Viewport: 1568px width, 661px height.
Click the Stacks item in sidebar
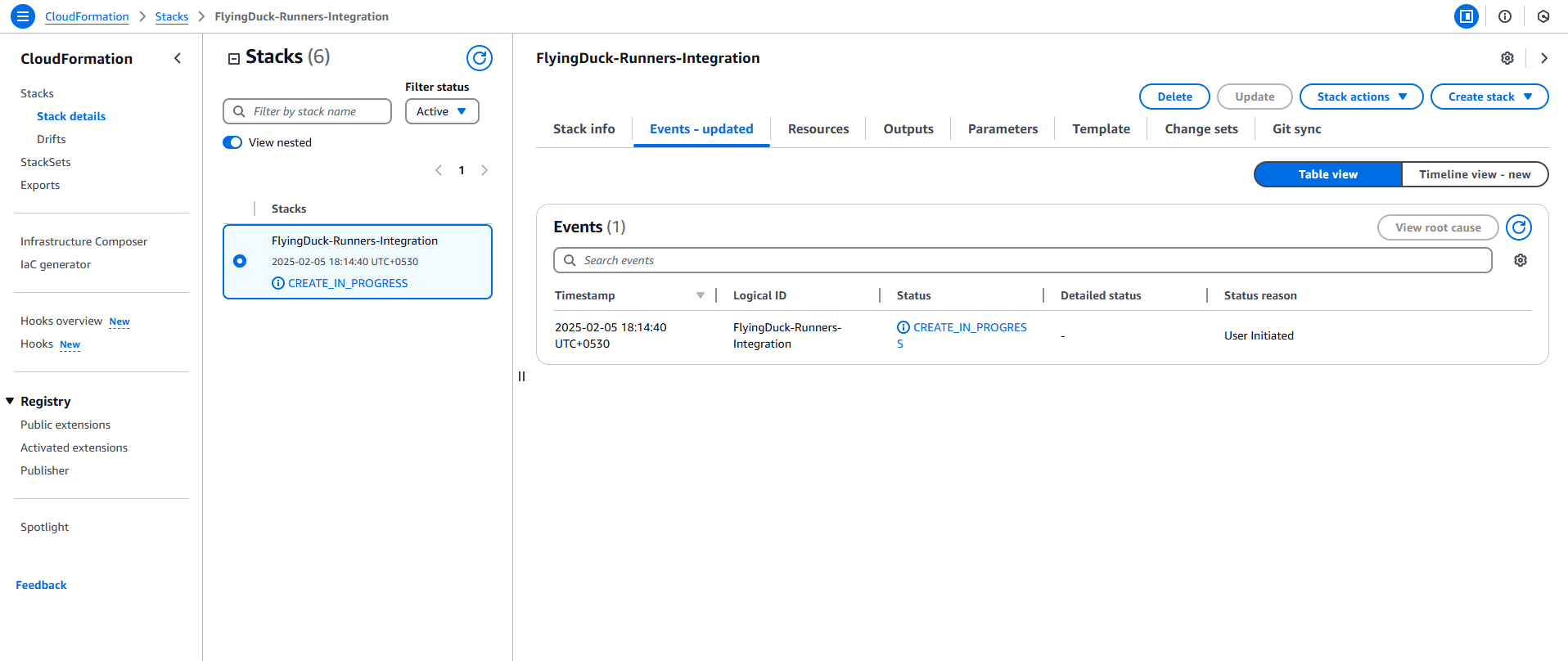37,93
